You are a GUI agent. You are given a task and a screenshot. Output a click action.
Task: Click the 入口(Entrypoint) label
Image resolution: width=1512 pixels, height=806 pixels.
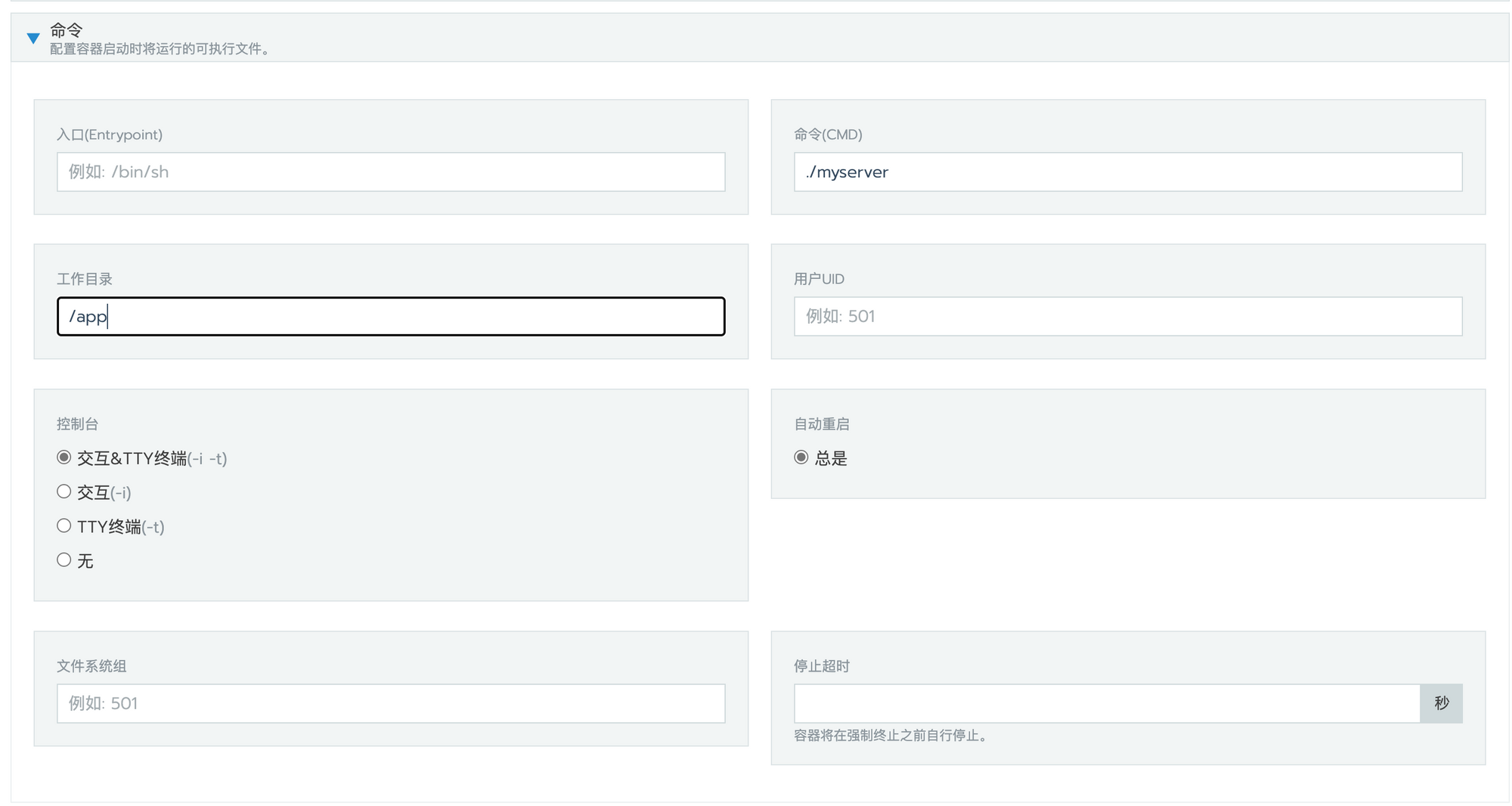110,135
